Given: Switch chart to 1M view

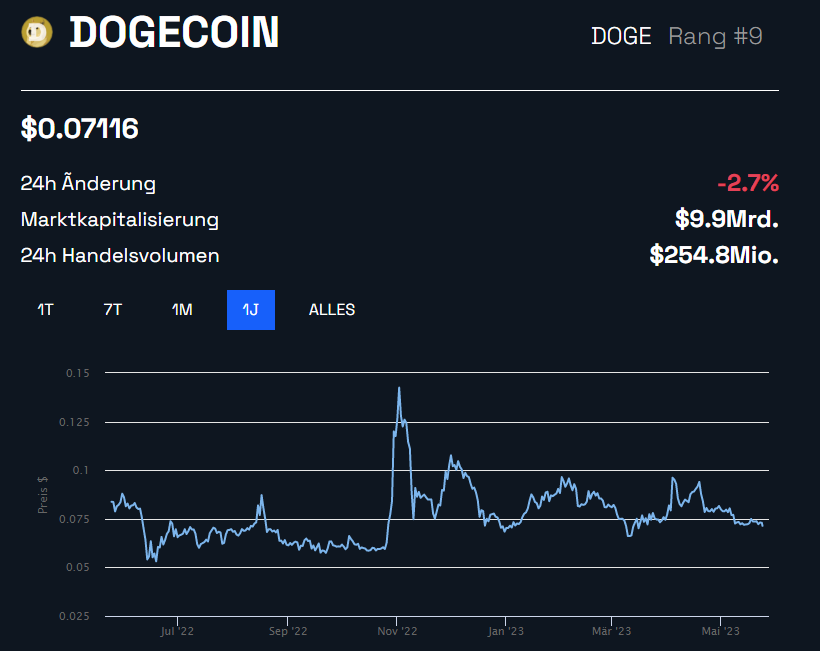Looking at the screenshot, I should [x=181, y=310].
